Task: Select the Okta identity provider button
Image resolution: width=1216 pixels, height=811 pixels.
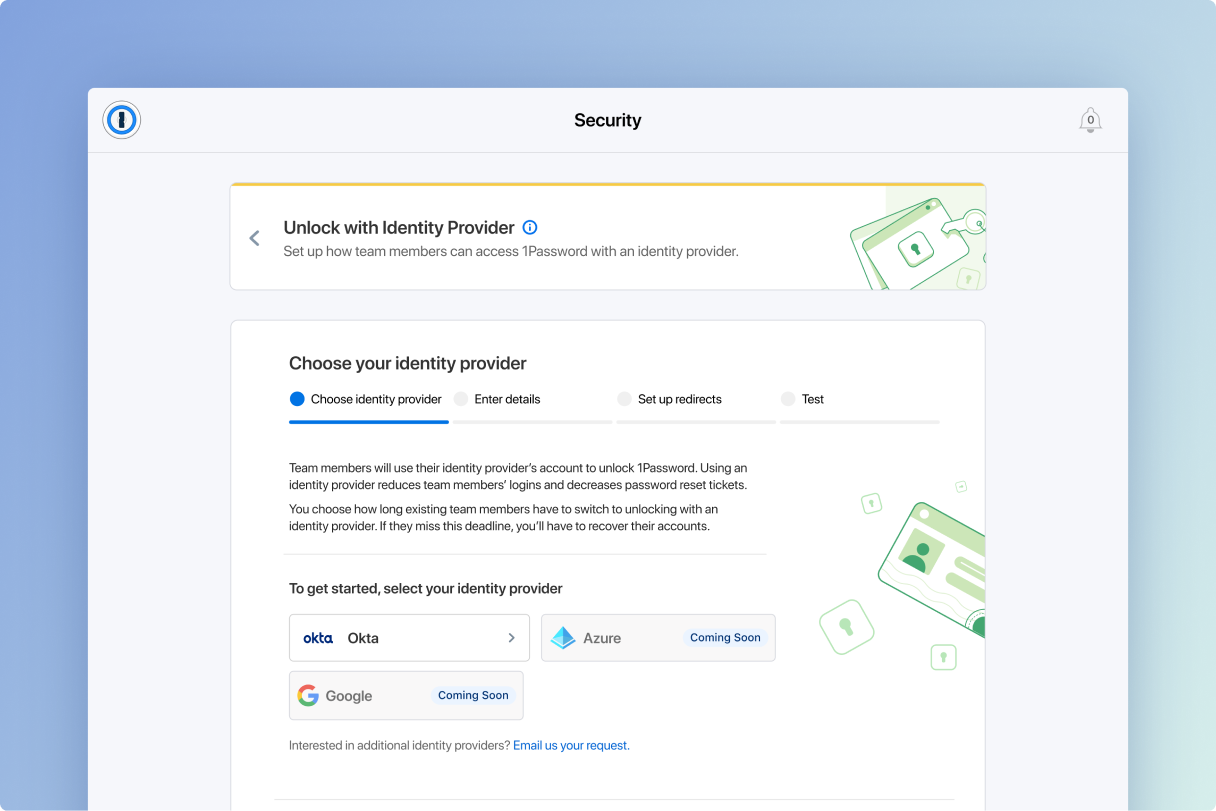Action: click(x=409, y=638)
